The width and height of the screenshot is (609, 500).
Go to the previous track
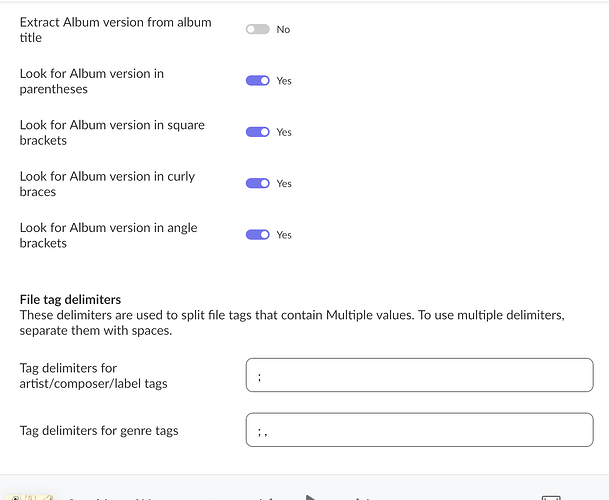coord(266,498)
